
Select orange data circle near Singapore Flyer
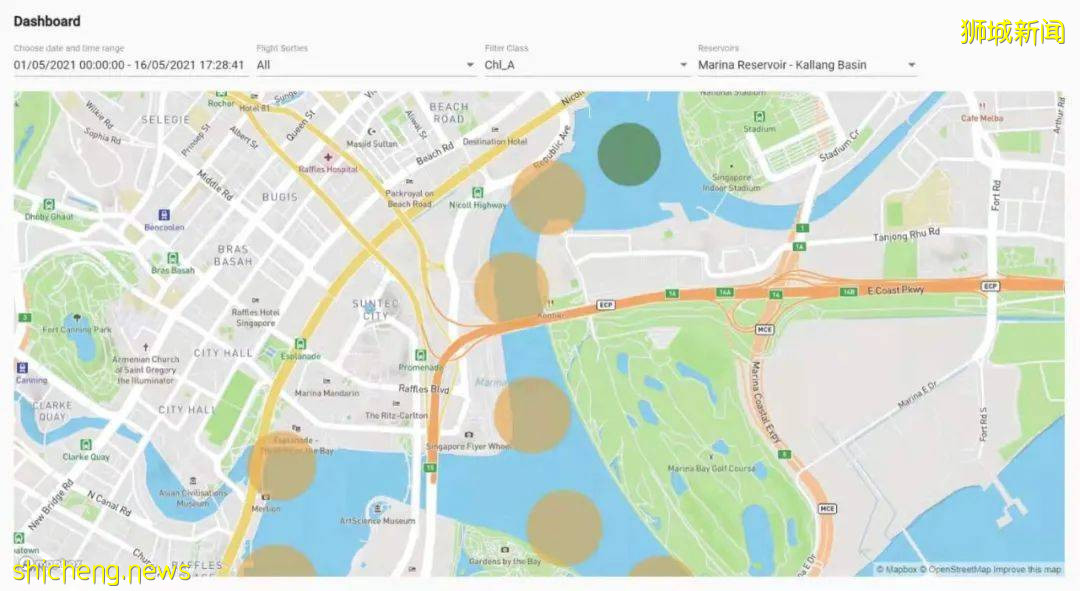(532, 415)
